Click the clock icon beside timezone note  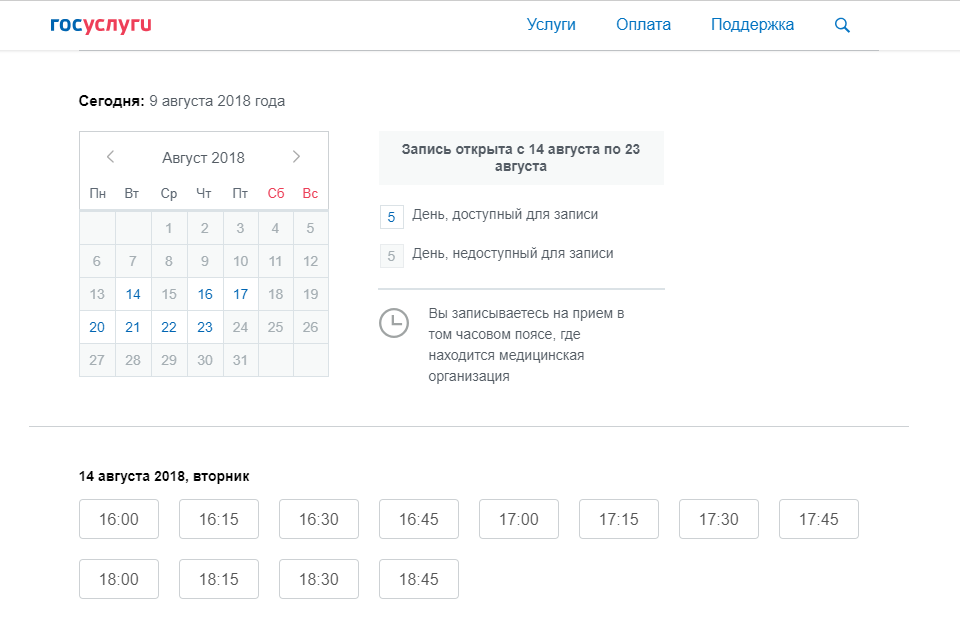(x=394, y=323)
